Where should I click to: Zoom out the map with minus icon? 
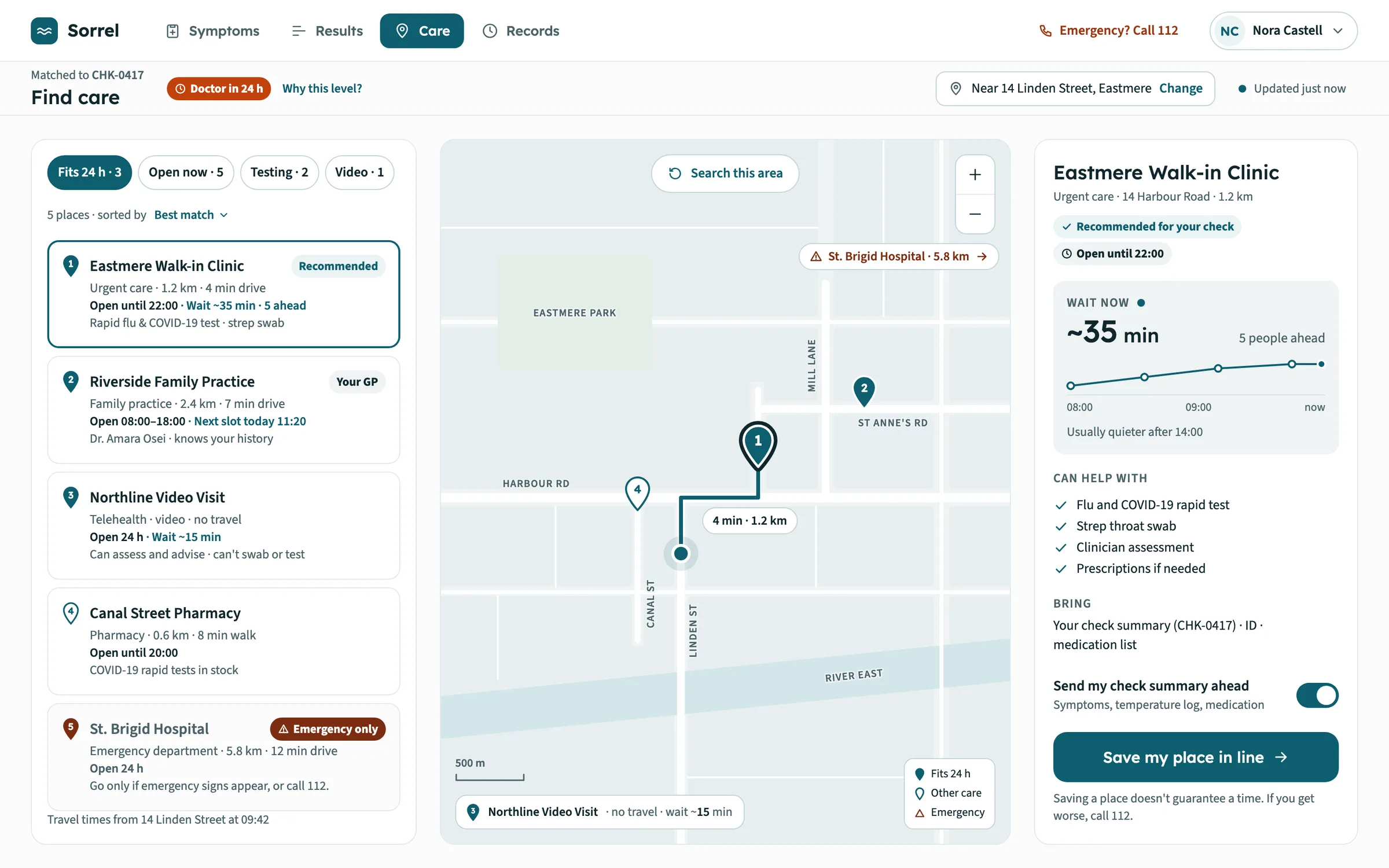coord(975,214)
